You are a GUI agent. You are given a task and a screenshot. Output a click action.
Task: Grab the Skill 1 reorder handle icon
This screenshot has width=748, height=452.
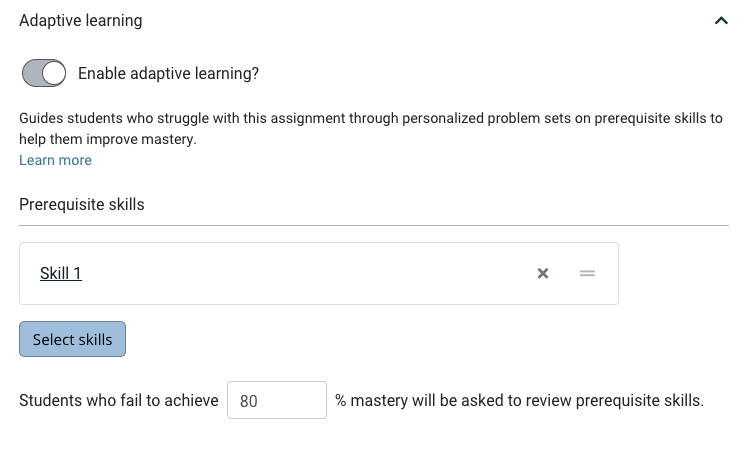click(587, 273)
